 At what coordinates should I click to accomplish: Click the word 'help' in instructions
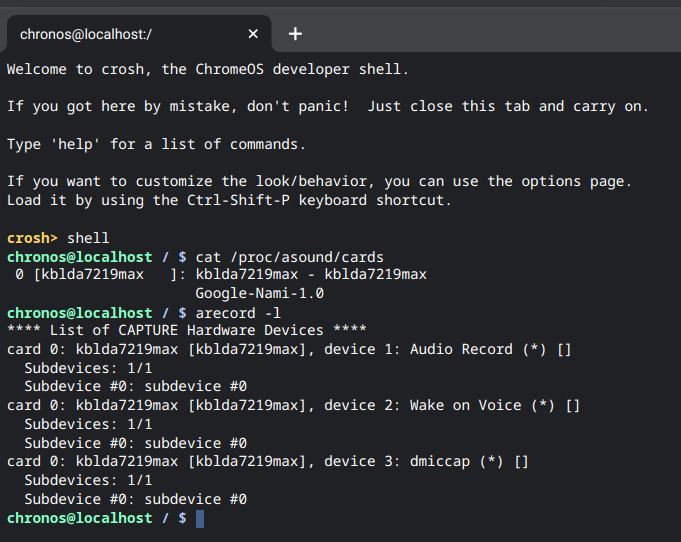(76, 144)
